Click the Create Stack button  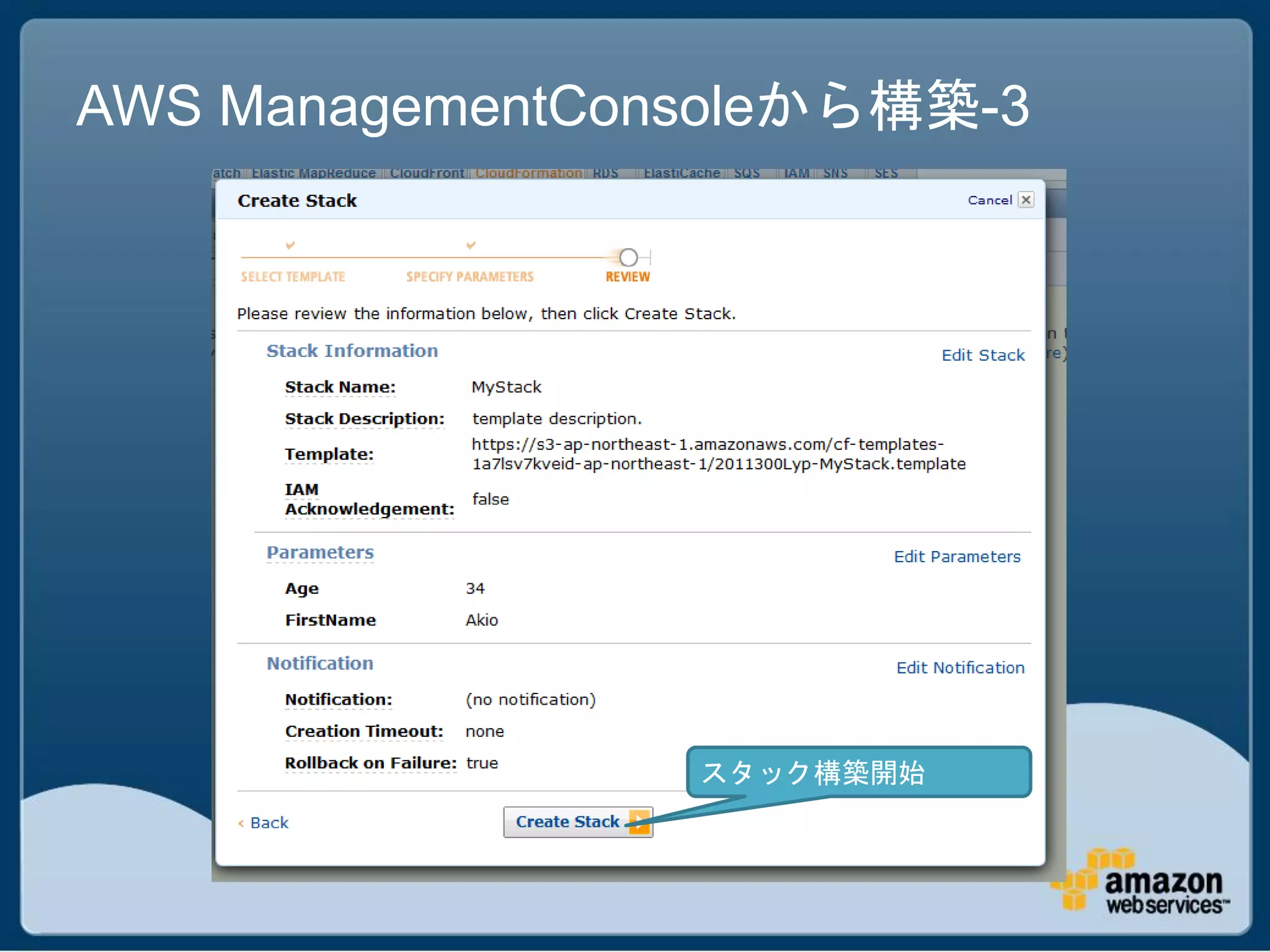[x=578, y=822]
